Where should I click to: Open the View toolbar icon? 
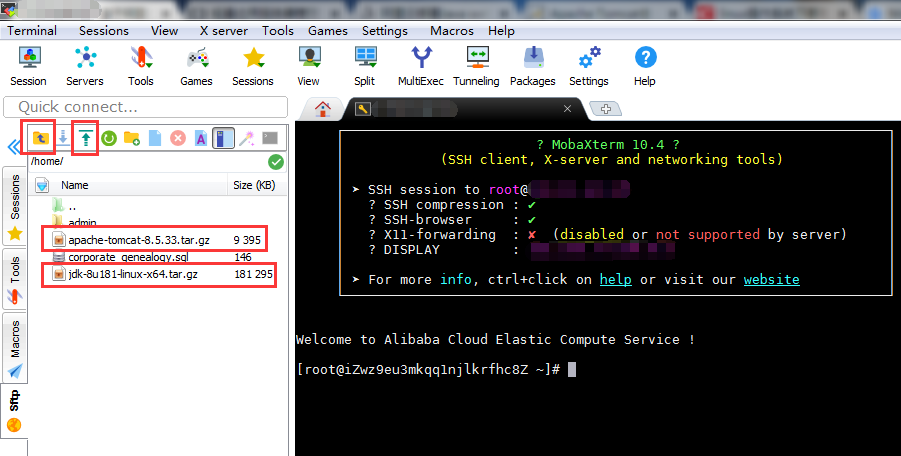coord(309,67)
